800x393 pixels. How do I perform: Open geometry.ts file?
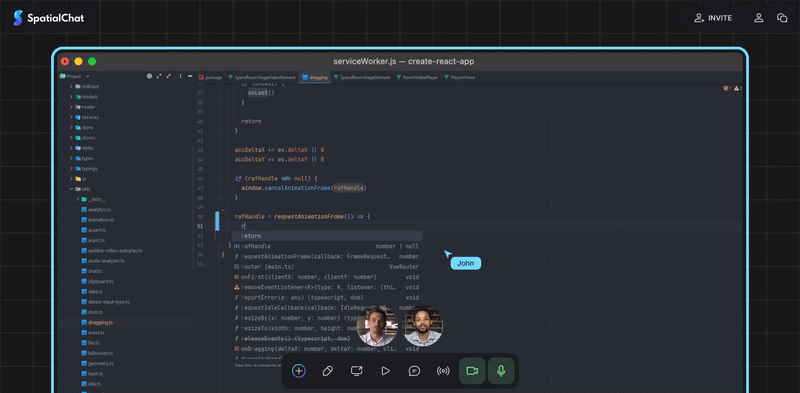97,363
